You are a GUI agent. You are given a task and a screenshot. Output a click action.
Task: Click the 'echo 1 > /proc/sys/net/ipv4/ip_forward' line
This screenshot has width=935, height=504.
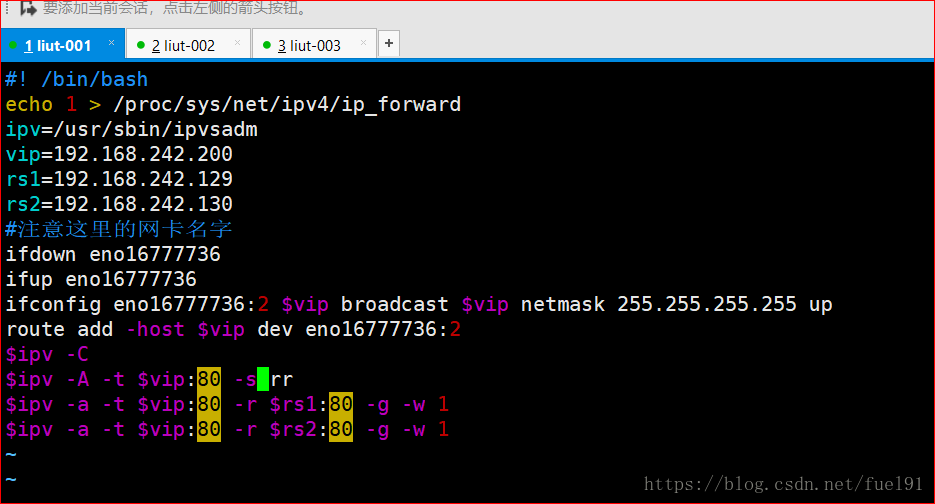(x=233, y=104)
